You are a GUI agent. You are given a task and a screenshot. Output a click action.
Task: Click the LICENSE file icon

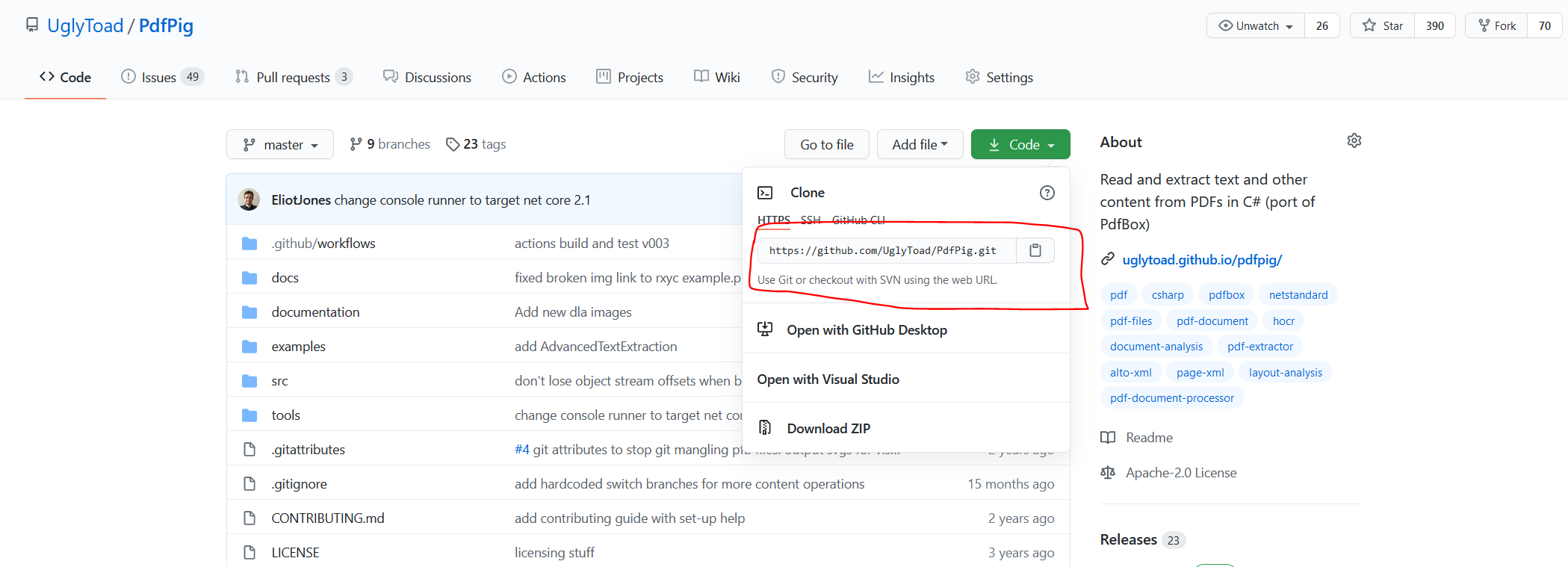[x=250, y=553]
